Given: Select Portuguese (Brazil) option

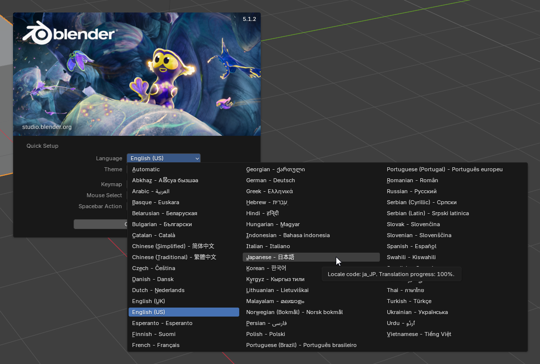Looking at the screenshot, I should click(311, 345).
